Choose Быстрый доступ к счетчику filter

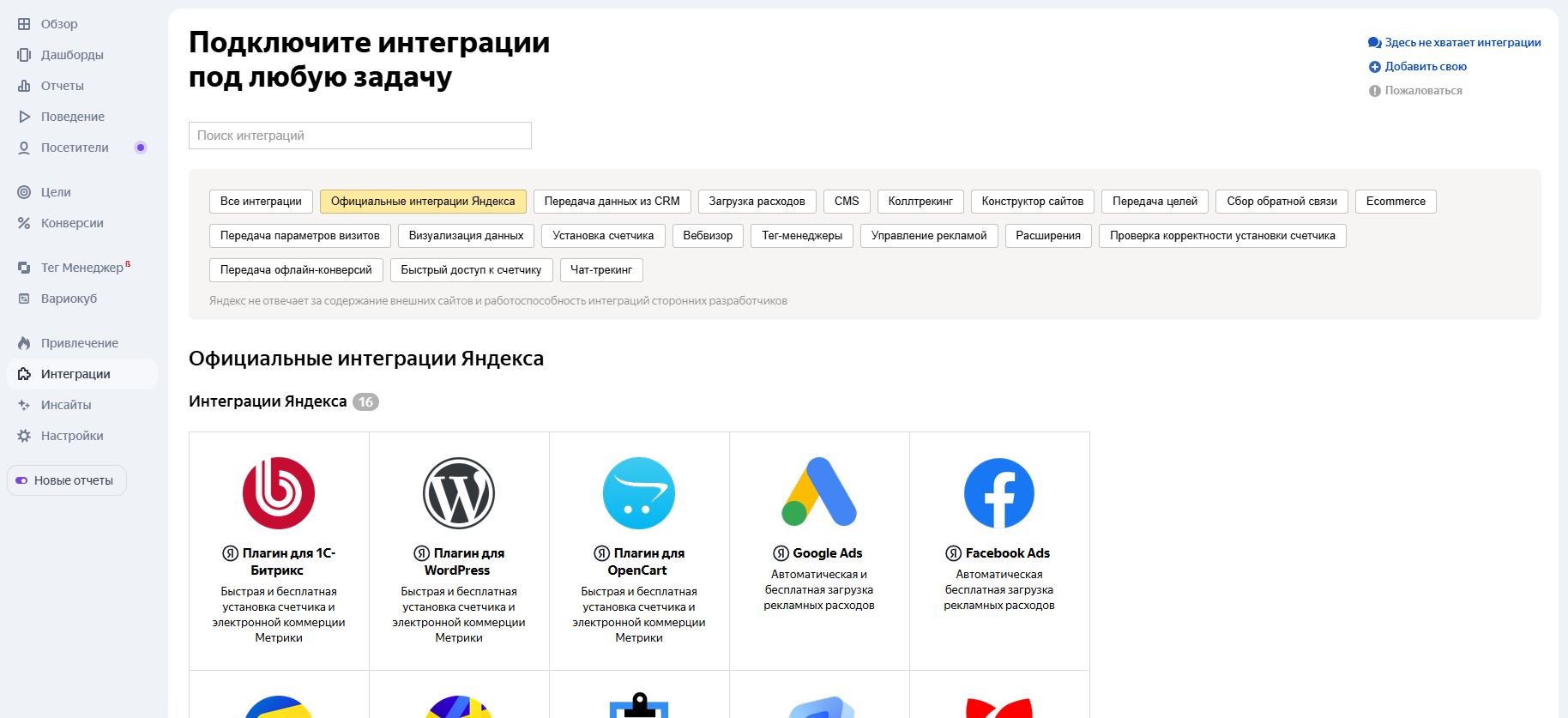pyautogui.click(x=471, y=270)
